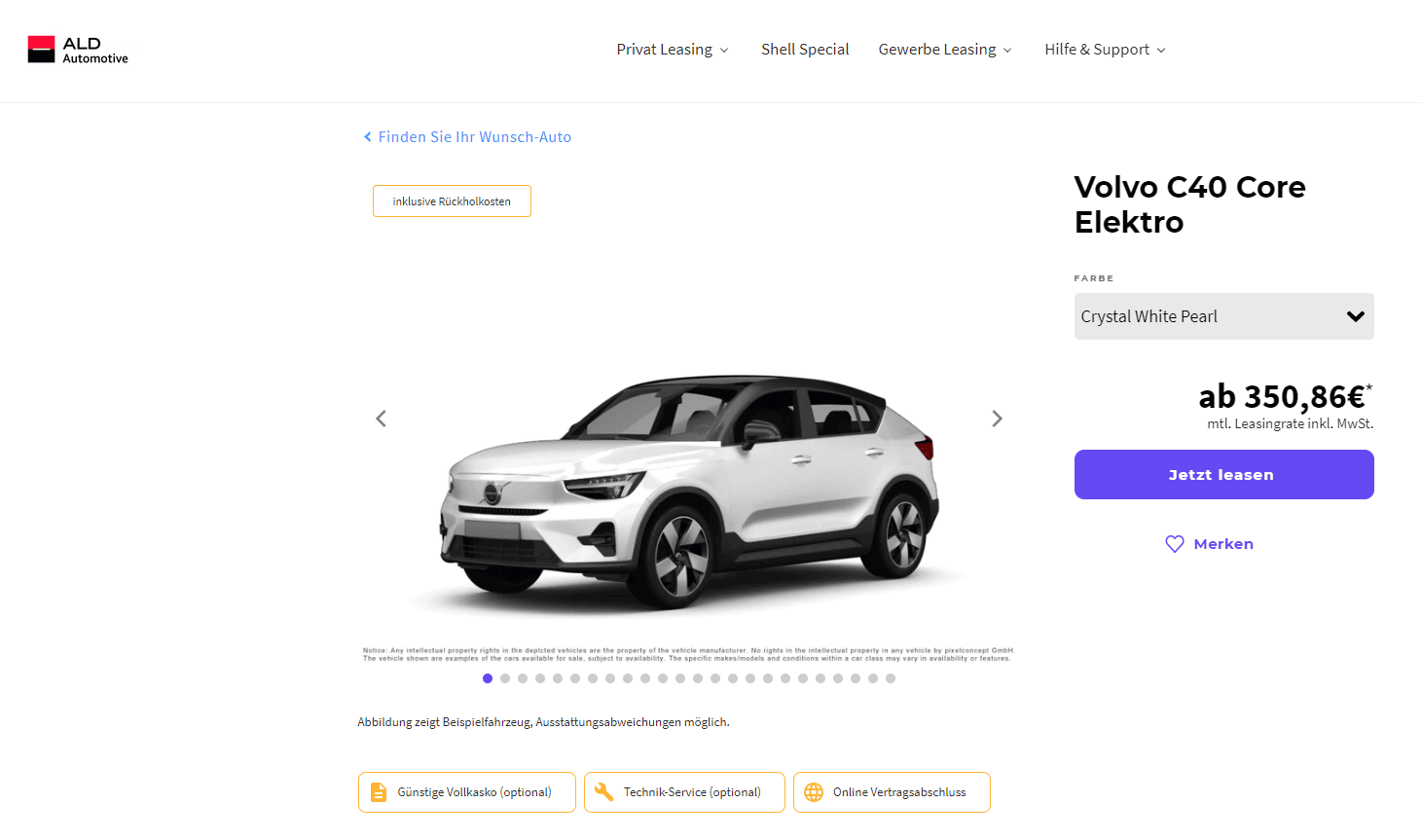Screen dimensions: 1422x840
Task: Click the Technik-Service wrench icon
Action: (603, 792)
